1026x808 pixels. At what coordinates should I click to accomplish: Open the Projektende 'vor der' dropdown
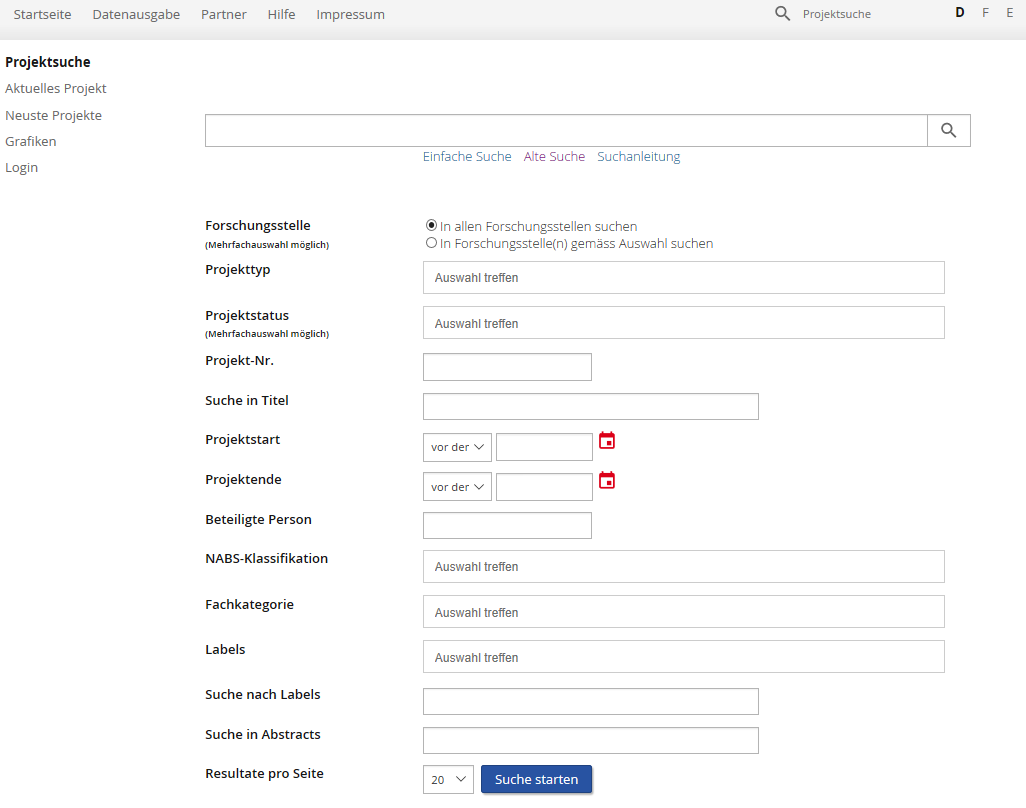pos(457,487)
